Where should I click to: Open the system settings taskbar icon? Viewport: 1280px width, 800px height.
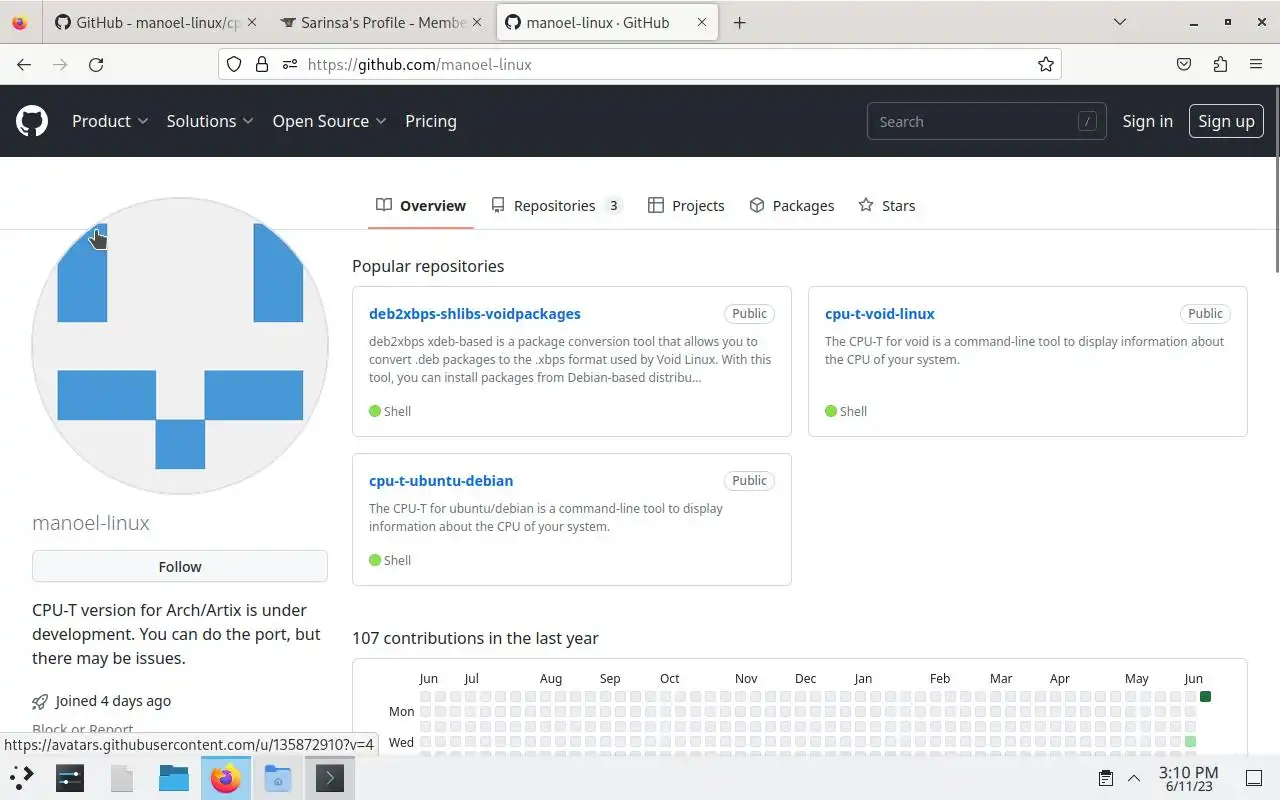[x=70, y=777]
